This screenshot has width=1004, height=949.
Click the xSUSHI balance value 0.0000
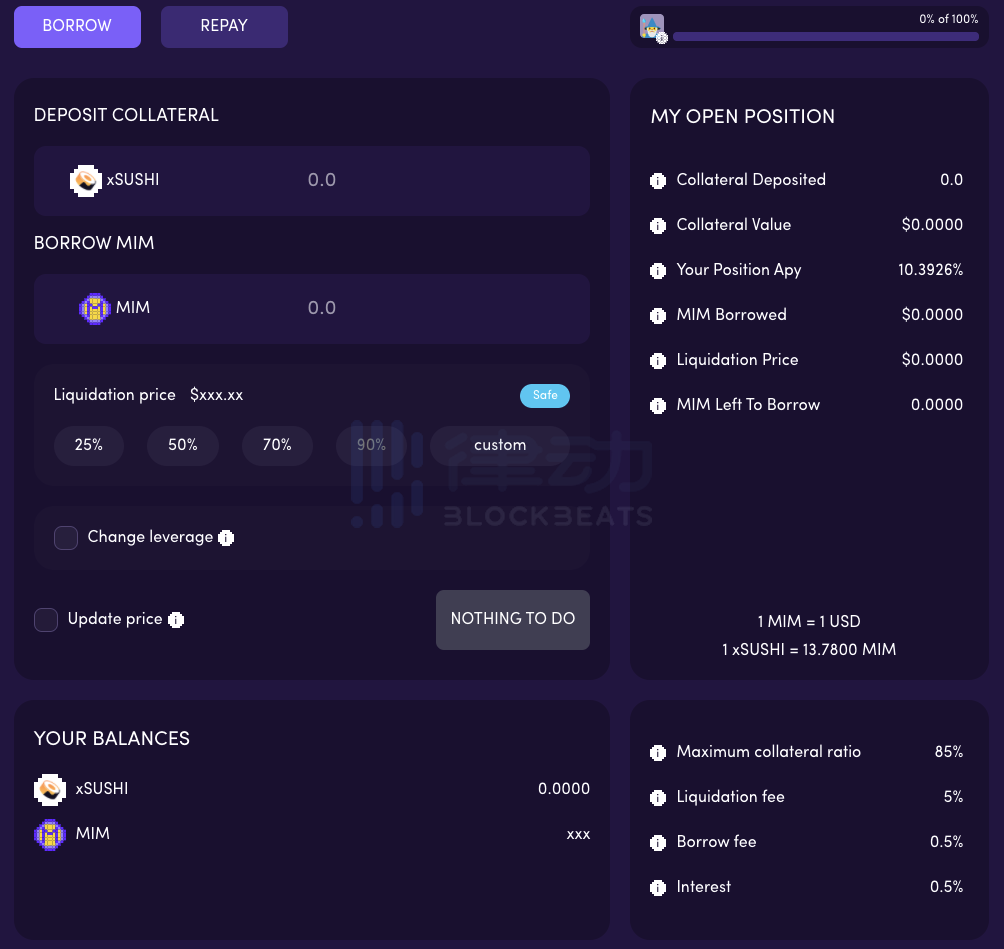(x=563, y=789)
